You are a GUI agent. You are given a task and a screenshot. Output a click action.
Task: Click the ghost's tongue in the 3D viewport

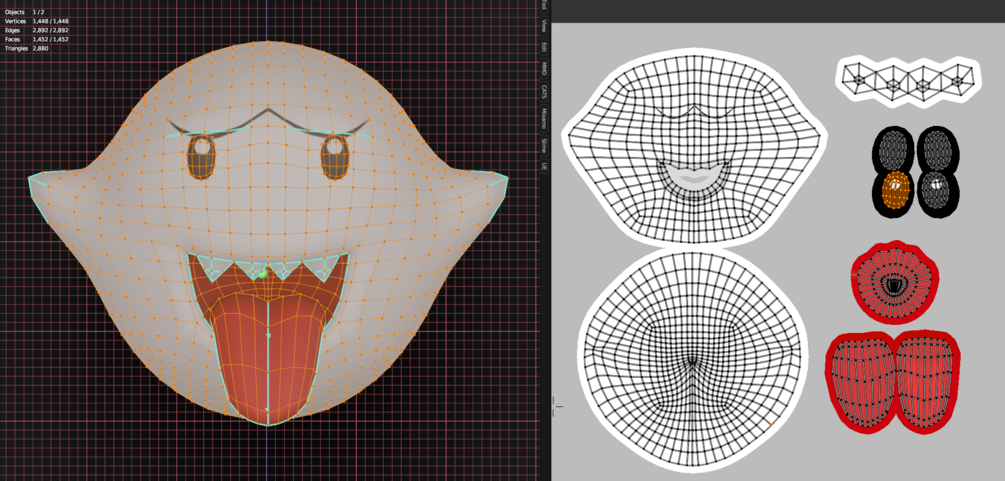pyautogui.click(x=267, y=359)
